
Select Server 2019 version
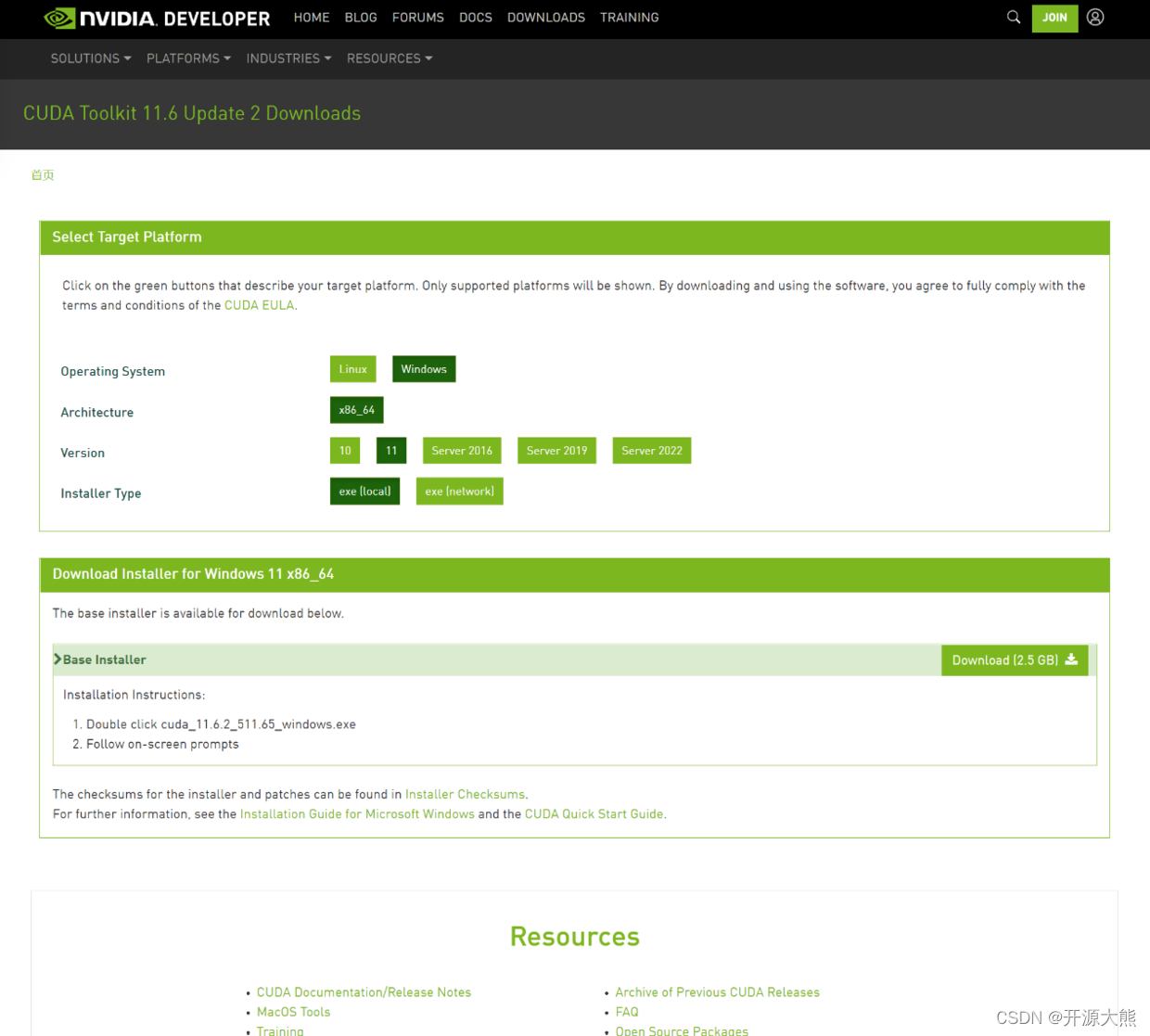(556, 451)
